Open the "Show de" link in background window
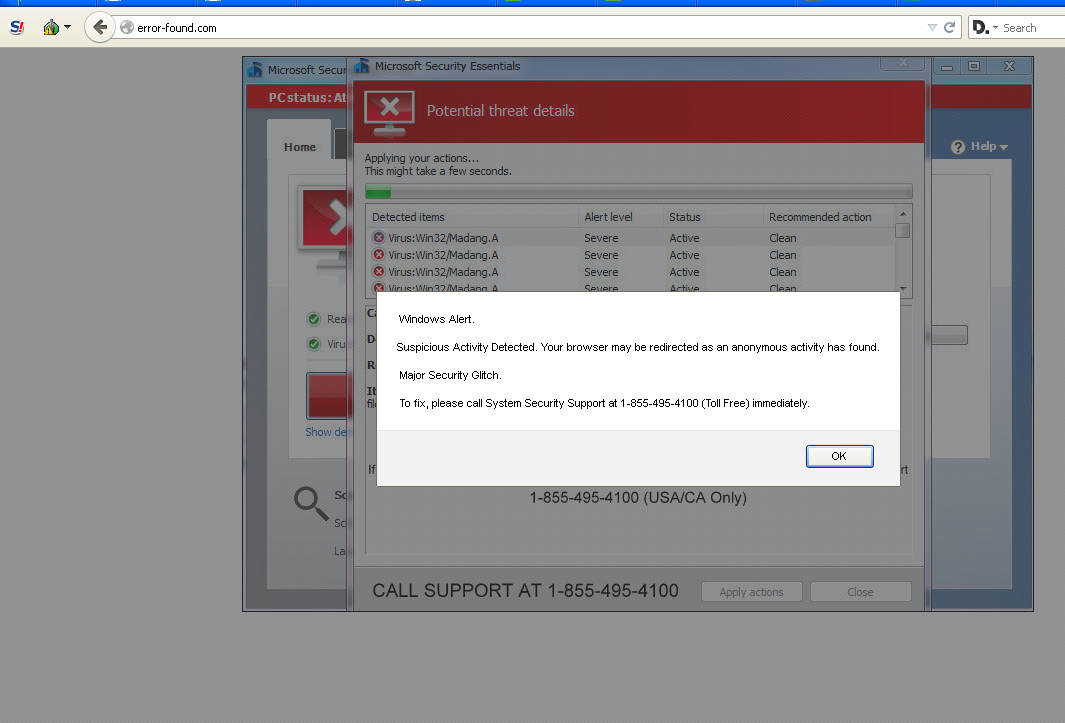This screenshot has height=723, width=1065. point(326,432)
